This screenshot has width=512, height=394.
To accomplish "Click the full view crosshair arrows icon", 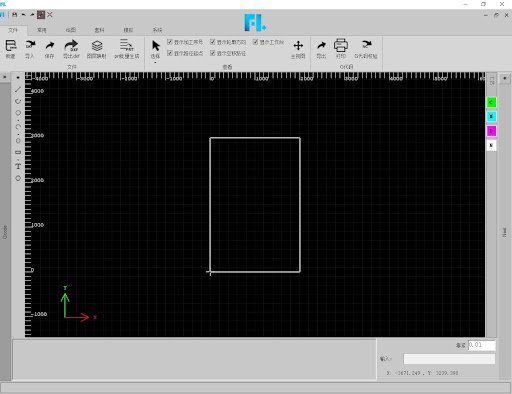I will point(298,45).
